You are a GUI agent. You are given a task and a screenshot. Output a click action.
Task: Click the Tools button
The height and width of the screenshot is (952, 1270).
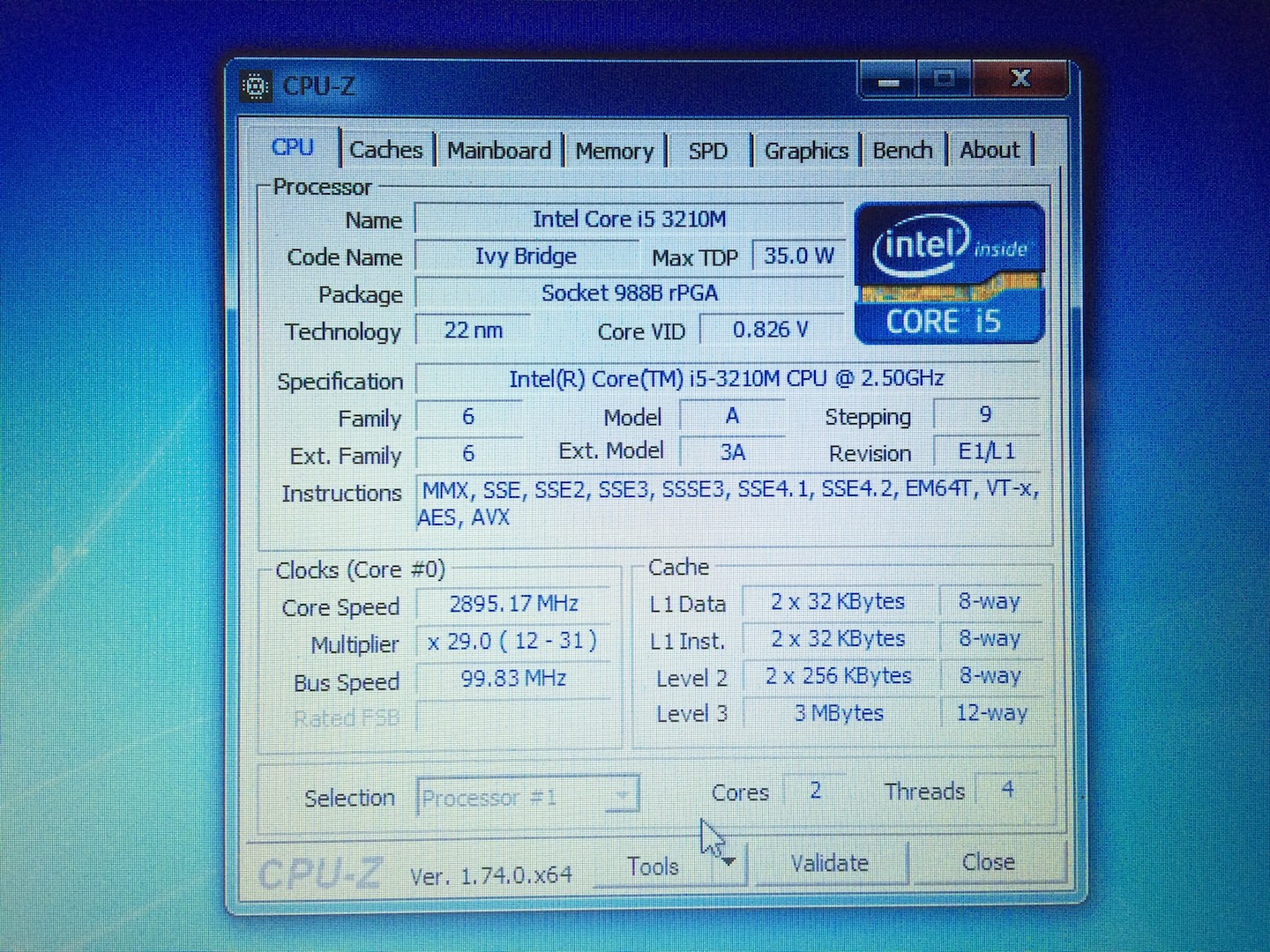click(x=654, y=866)
